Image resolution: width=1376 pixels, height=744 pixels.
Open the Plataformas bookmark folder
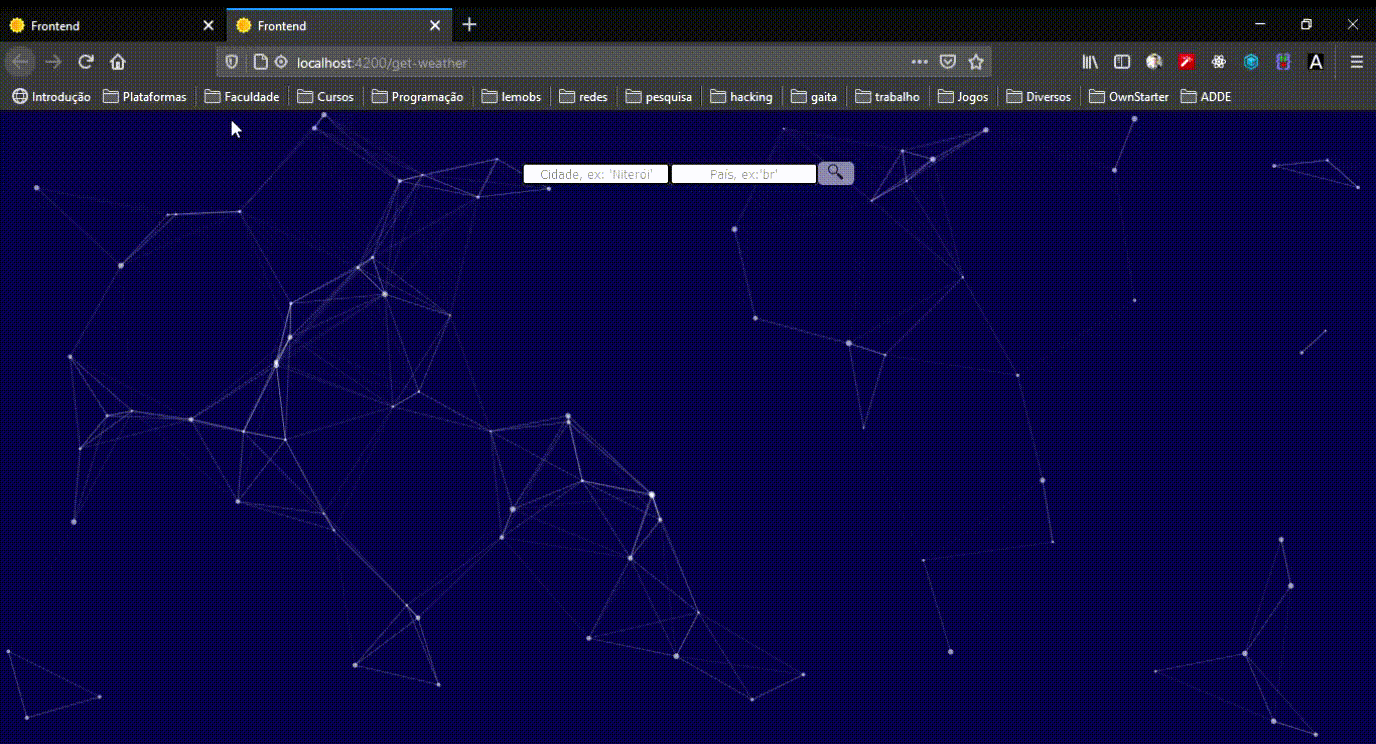coord(145,97)
